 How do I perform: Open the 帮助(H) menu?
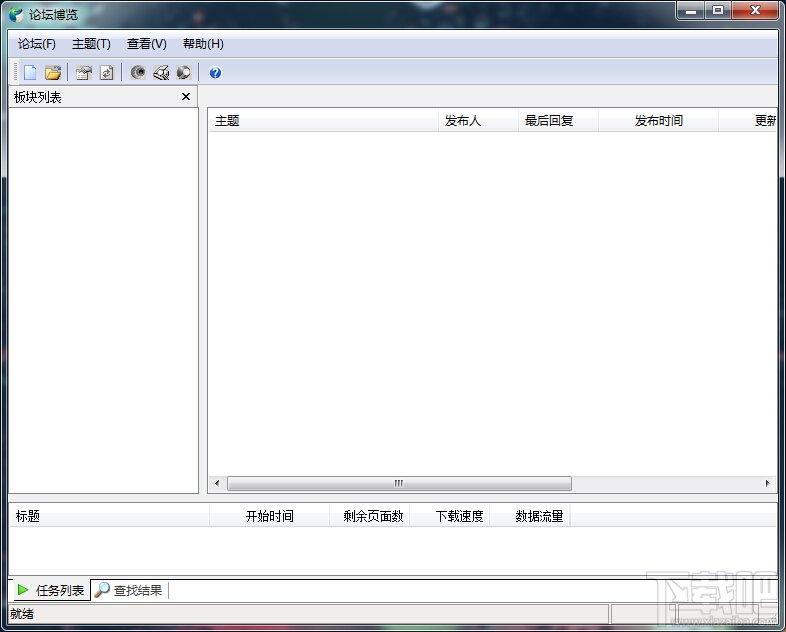pyautogui.click(x=203, y=44)
